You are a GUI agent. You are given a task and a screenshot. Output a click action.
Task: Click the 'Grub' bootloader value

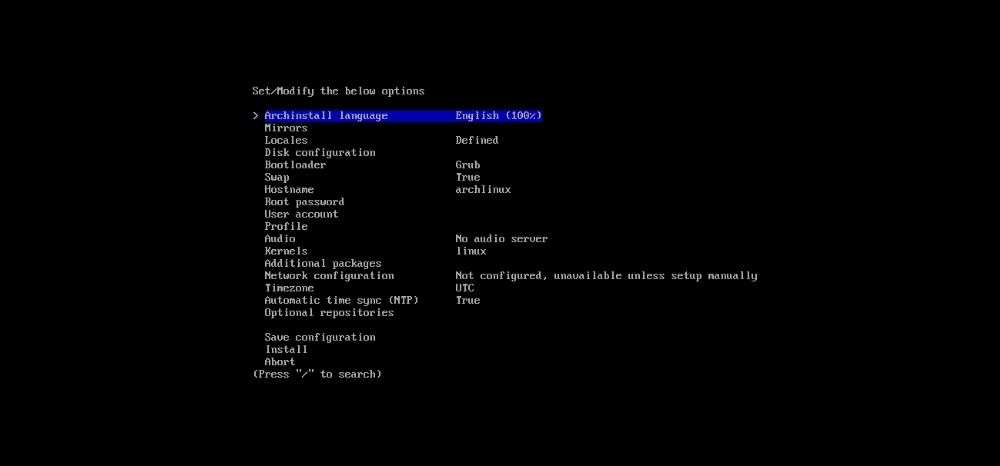click(467, 164)
